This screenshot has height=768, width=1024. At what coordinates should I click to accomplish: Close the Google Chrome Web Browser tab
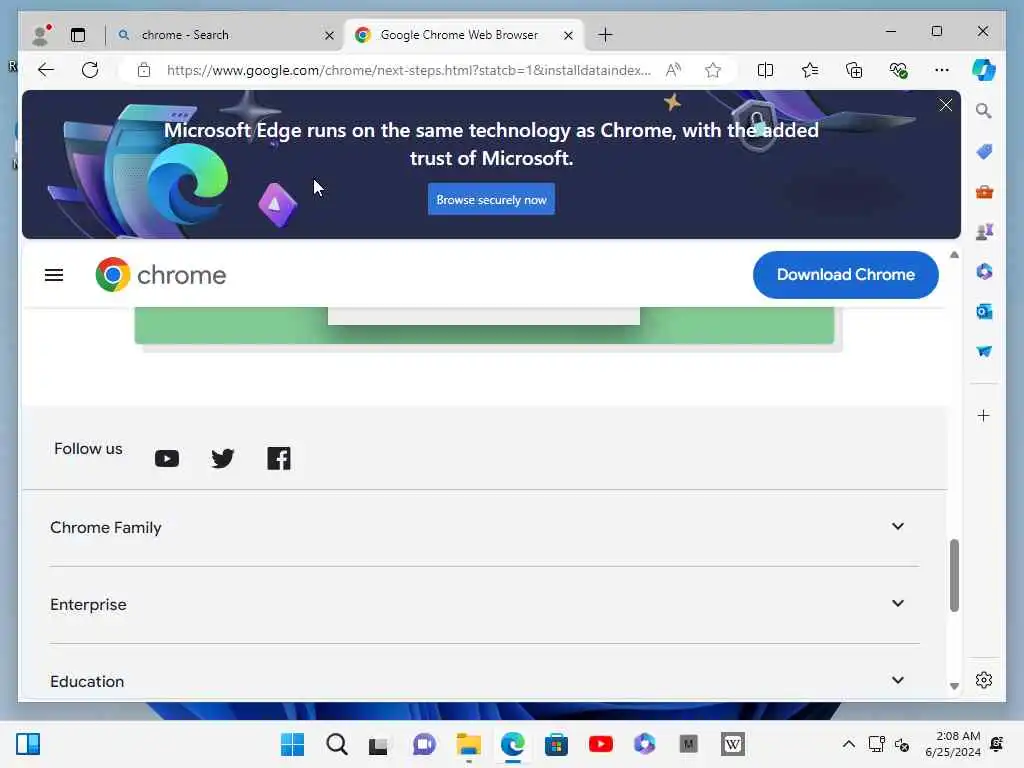click(x=568, y=35)
